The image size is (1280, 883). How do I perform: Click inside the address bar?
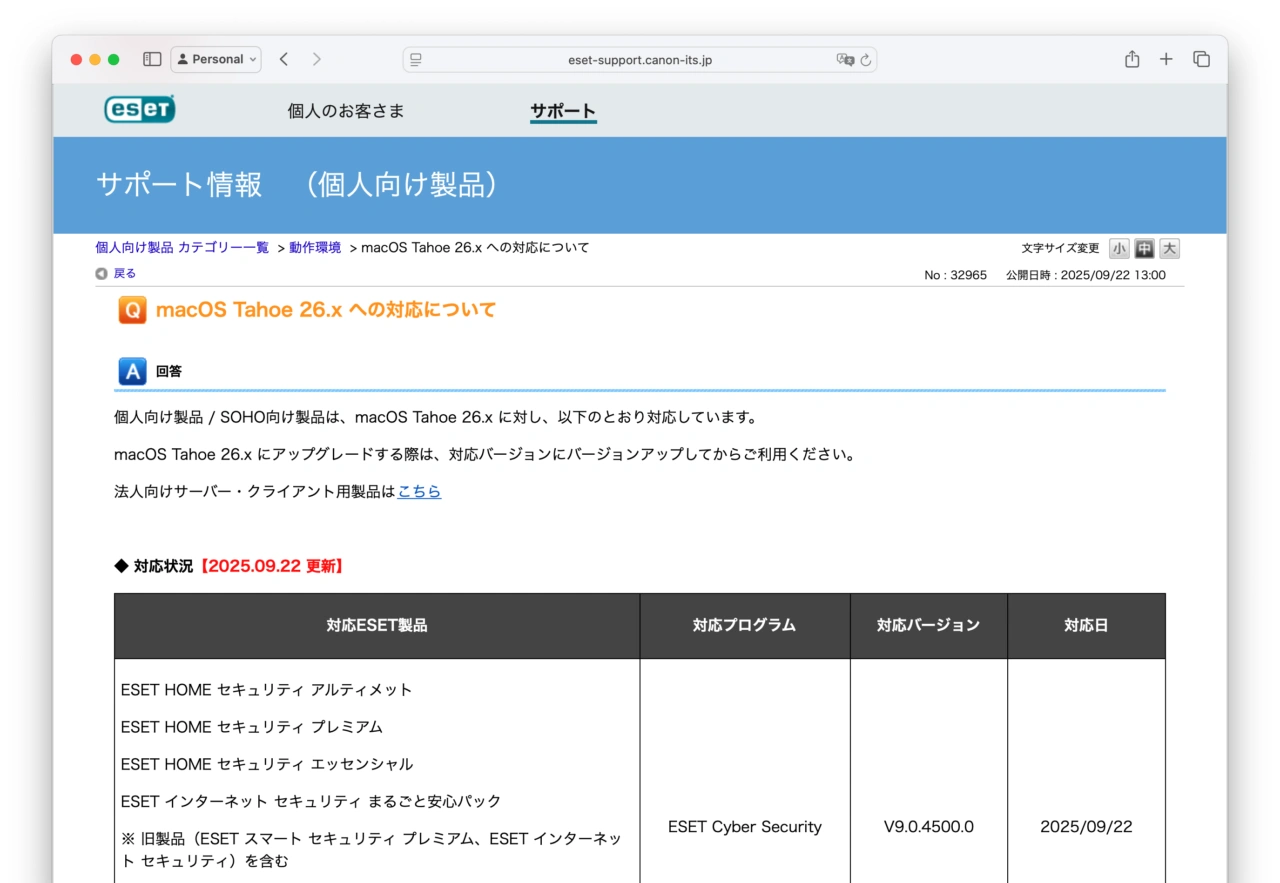[640, 59]
